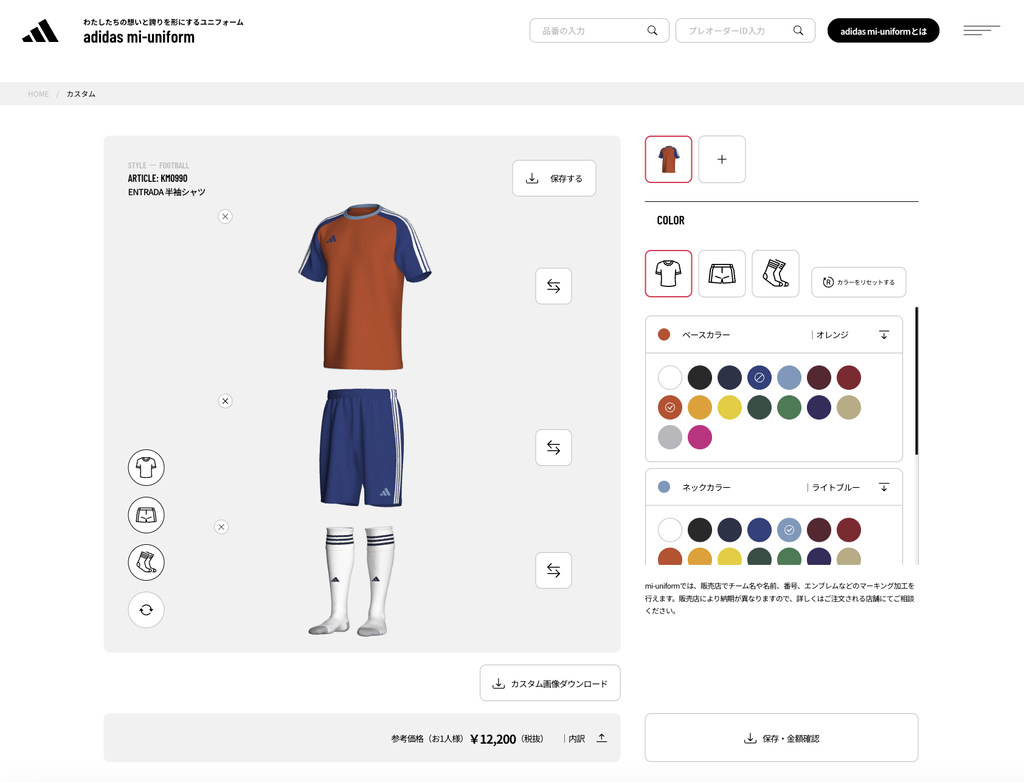
Task: Select the white neck color swatch
Action: click(x=669, y=530)
